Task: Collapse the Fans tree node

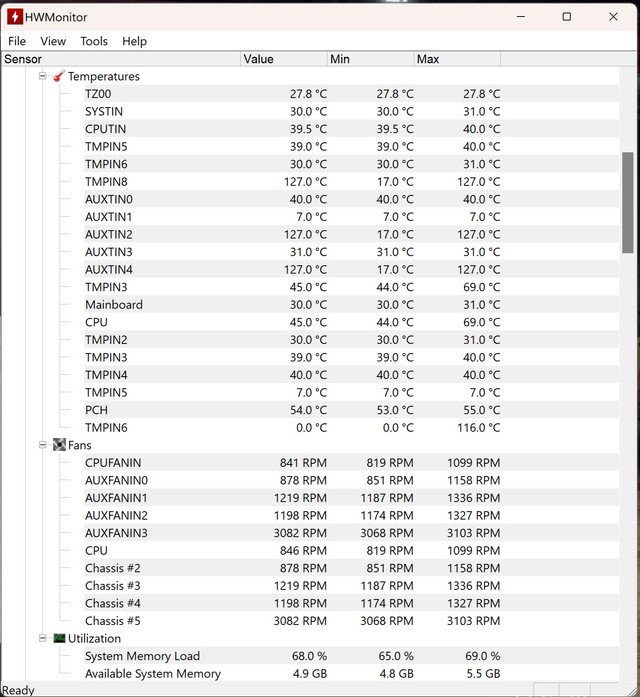Action: 43,445
